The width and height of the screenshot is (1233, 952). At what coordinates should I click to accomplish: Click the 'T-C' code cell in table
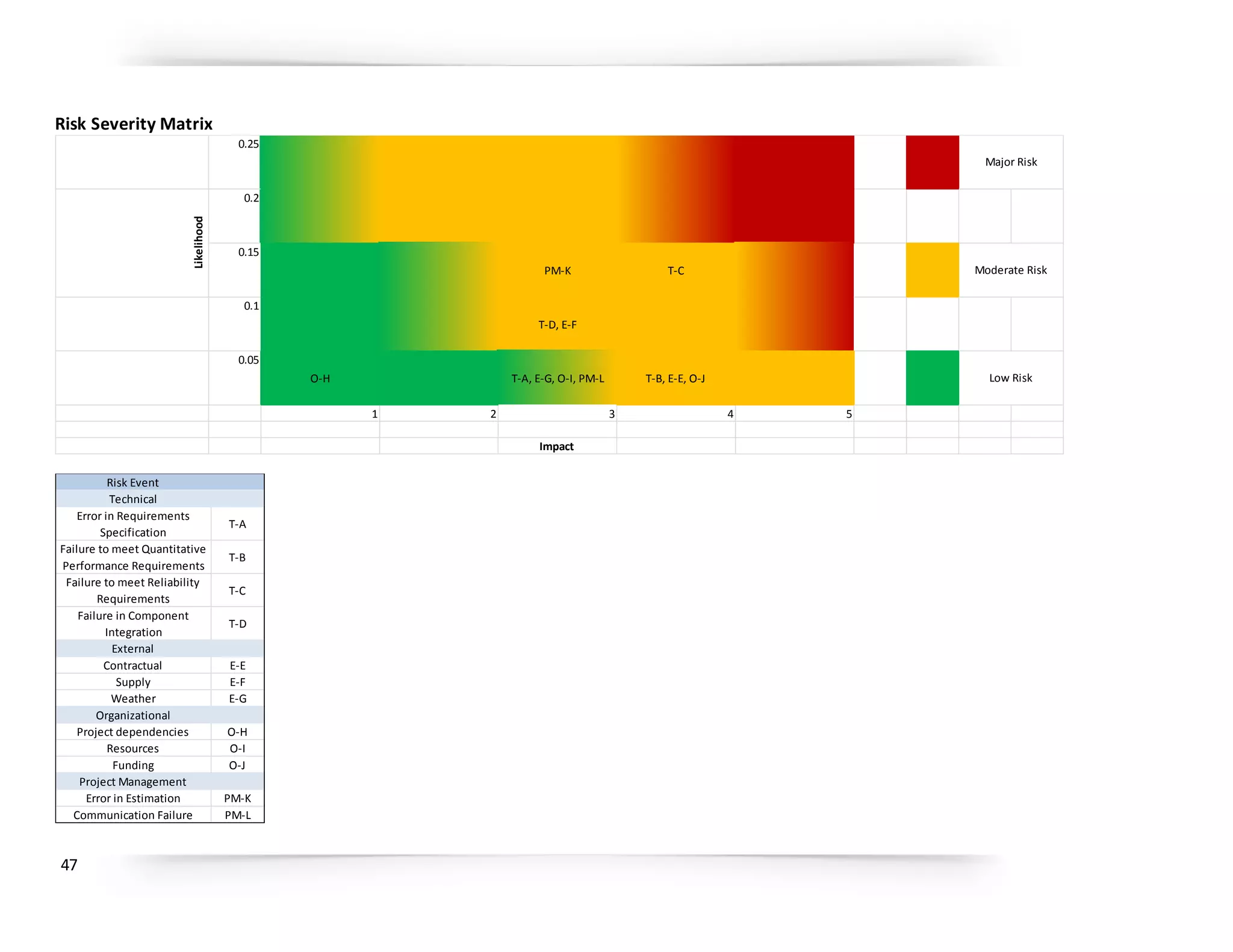[x=237, y=590]
